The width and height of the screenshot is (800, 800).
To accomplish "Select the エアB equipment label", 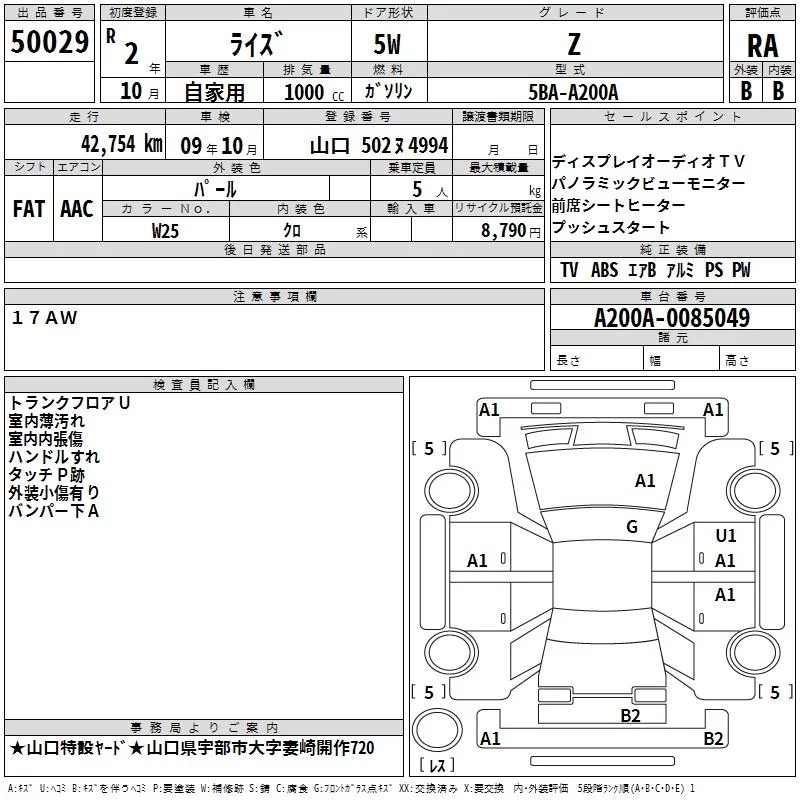I will pos(642,270).
